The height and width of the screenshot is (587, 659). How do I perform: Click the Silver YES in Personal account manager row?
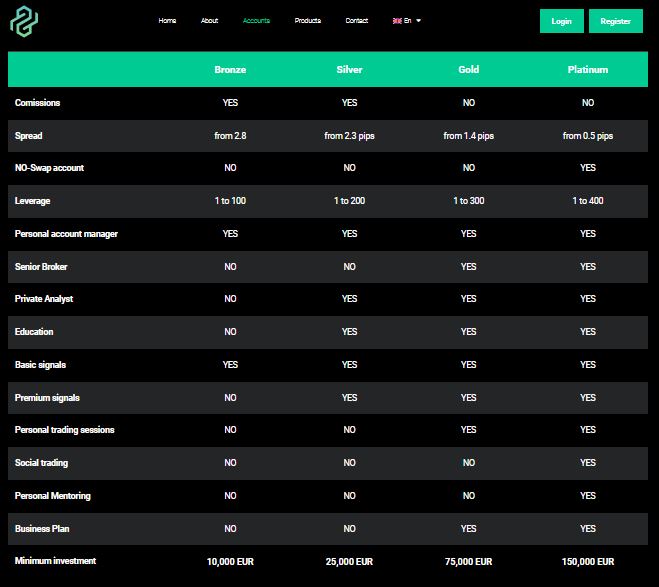coord(349,234)
